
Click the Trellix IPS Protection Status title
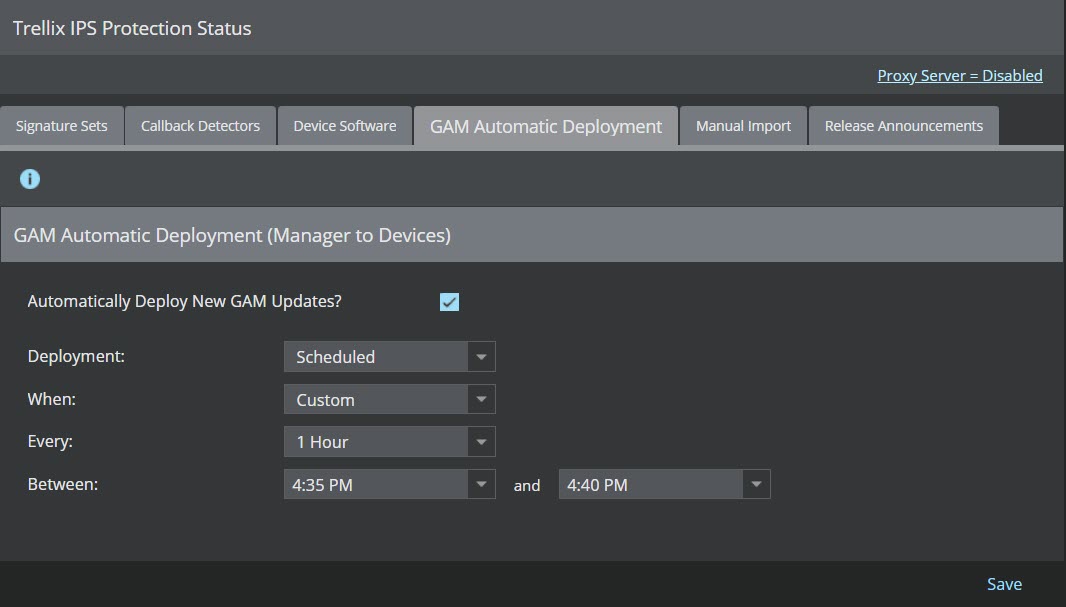[x=132, y=29]
